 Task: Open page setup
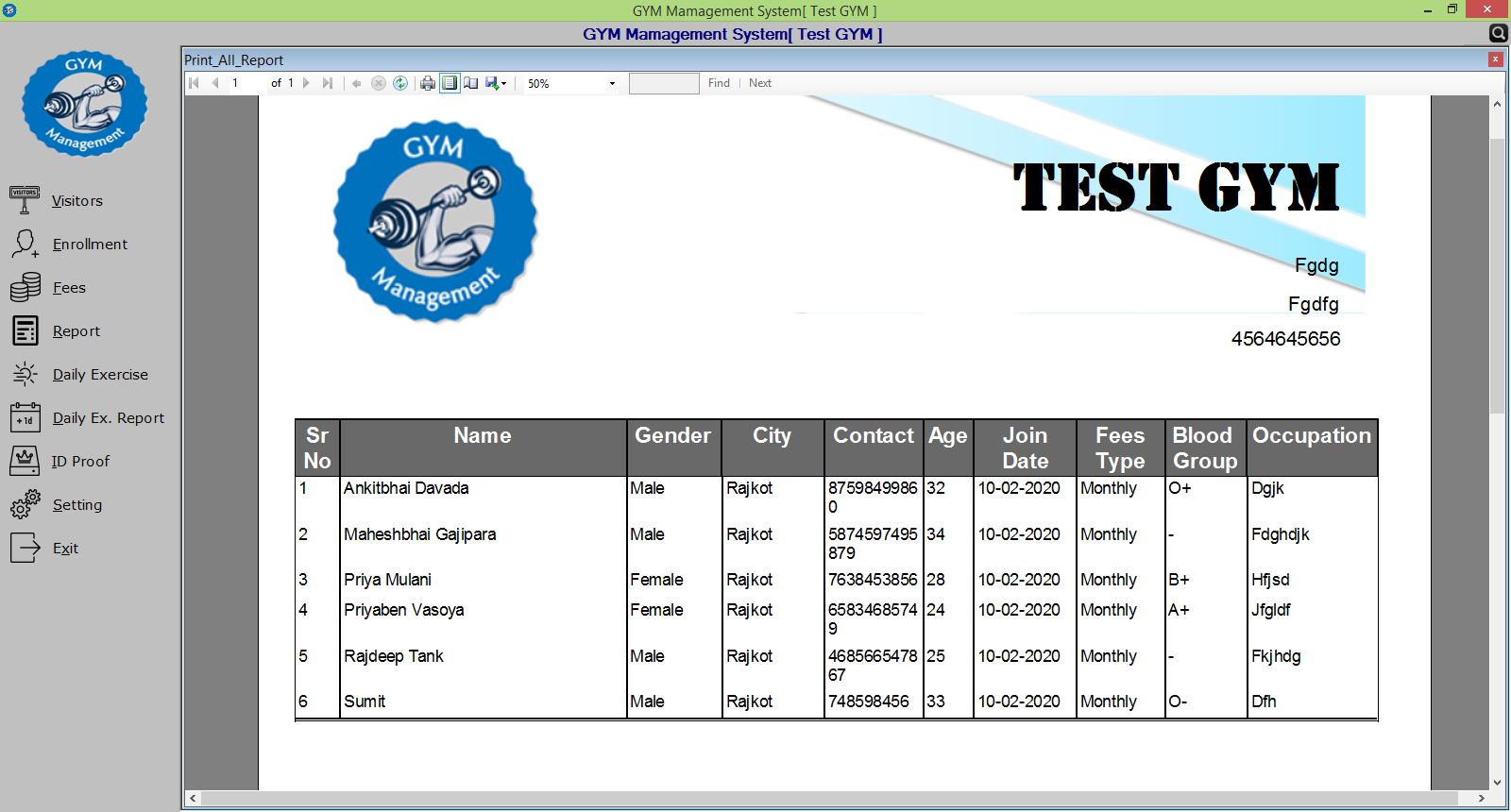(x=470, y=83)
